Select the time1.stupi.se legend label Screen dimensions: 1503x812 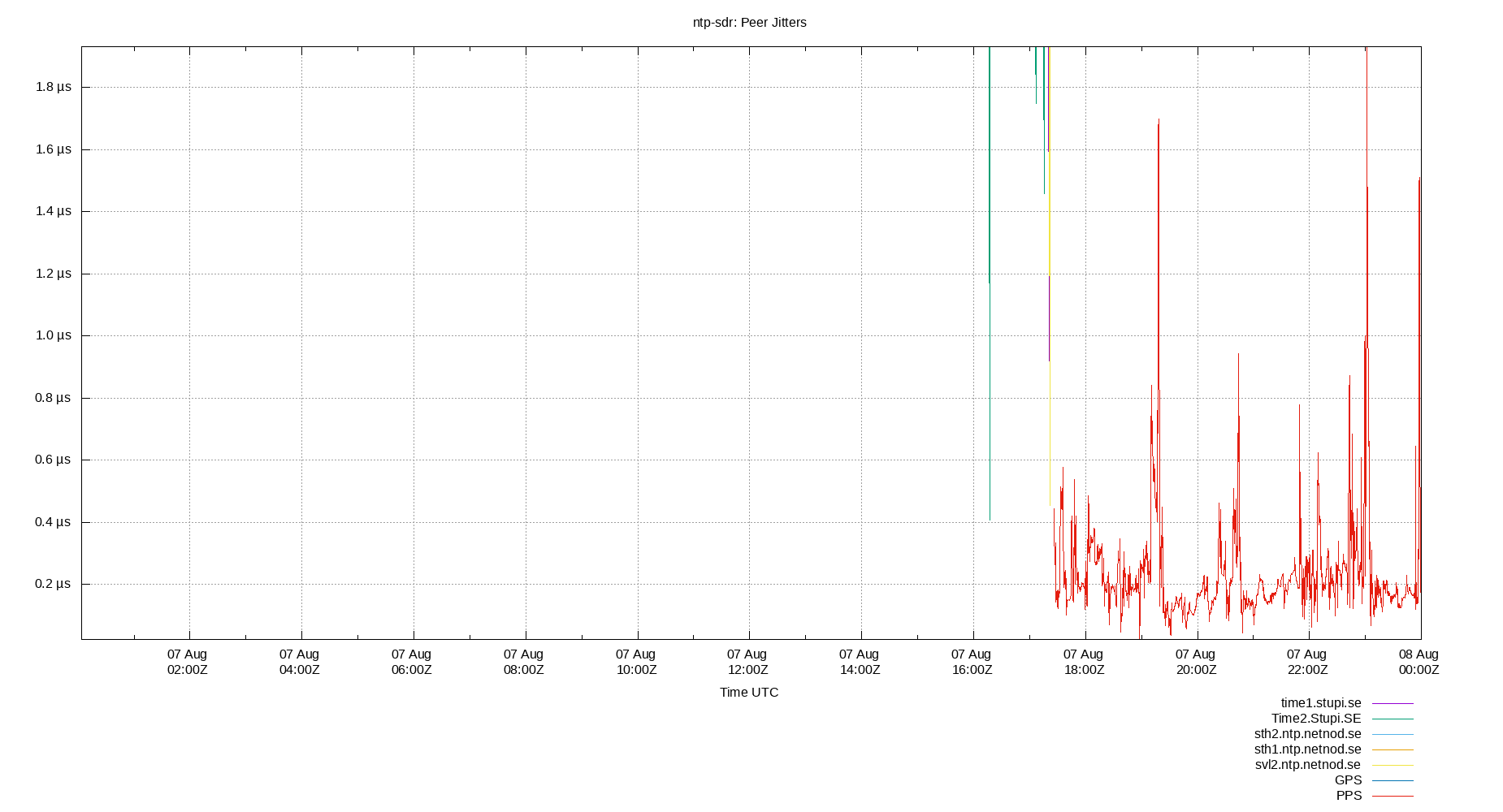coord(1321,703)
